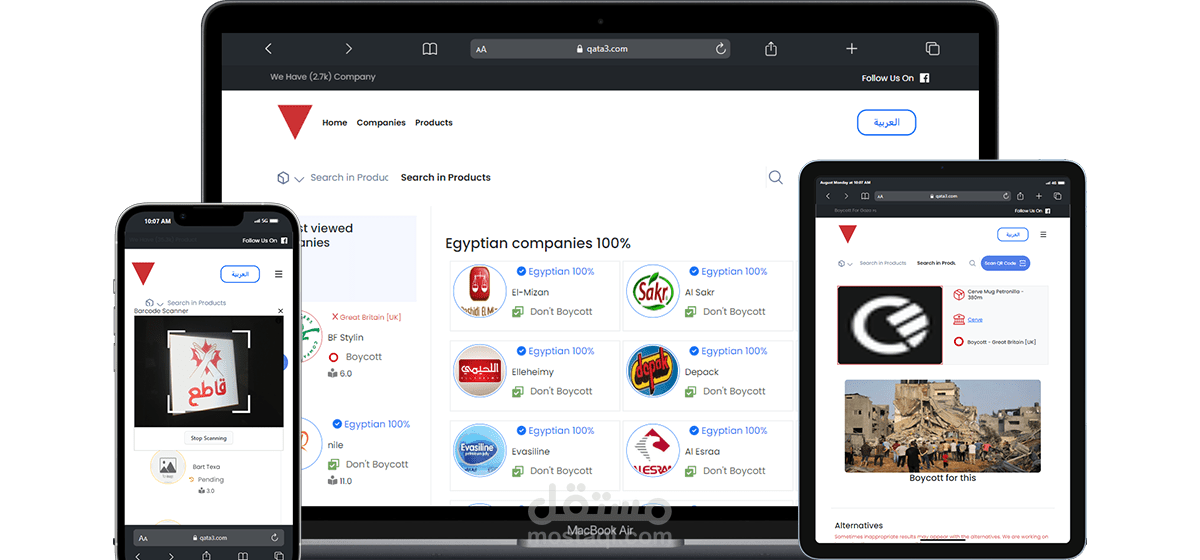This screenshot has height=560, width=1200.
Task: Click the red Boycott circle under BF Stylin
Action: (333, 357)
